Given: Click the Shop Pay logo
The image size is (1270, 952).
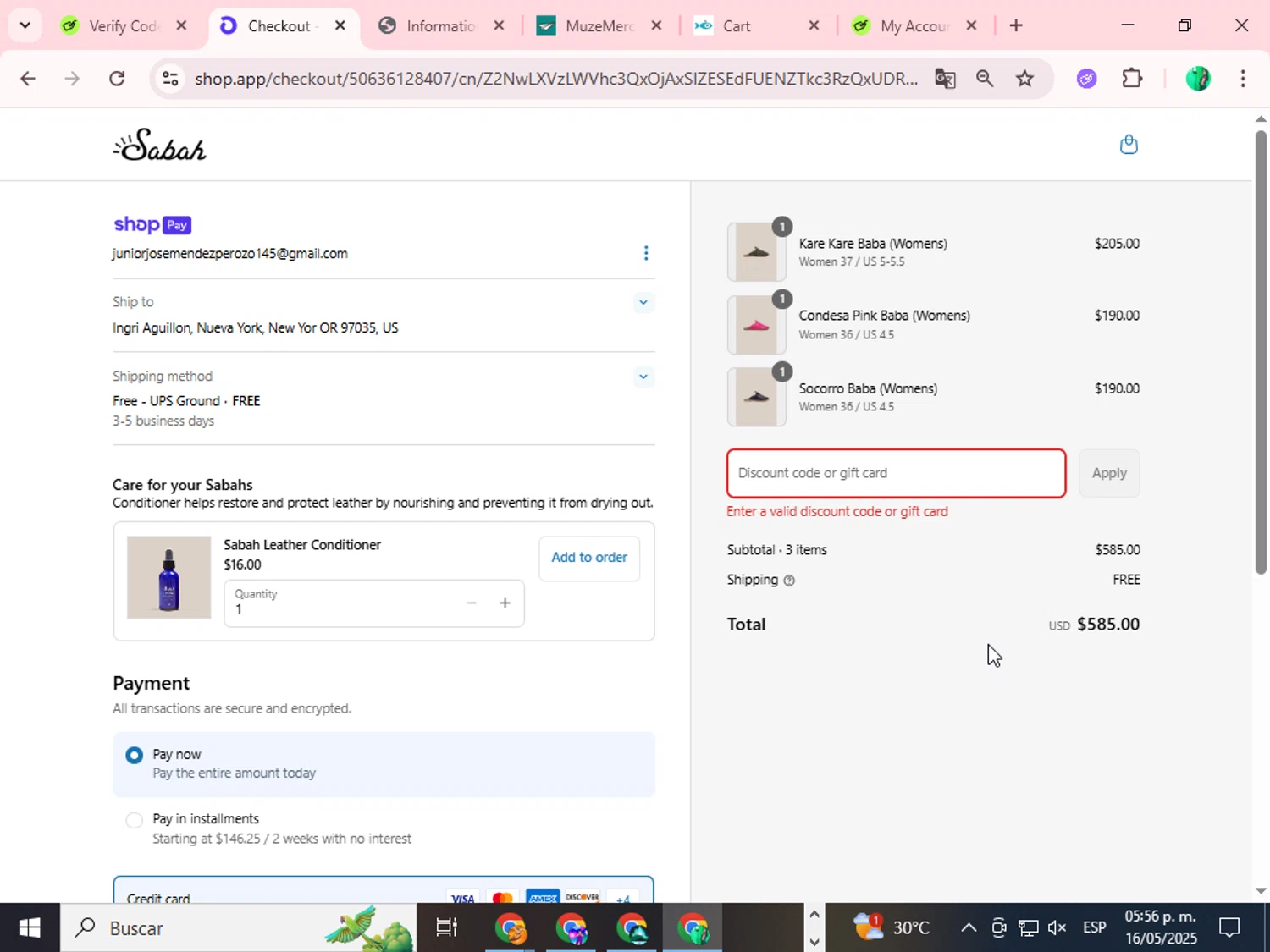Looking at the screenshot, I should point(152,224).
